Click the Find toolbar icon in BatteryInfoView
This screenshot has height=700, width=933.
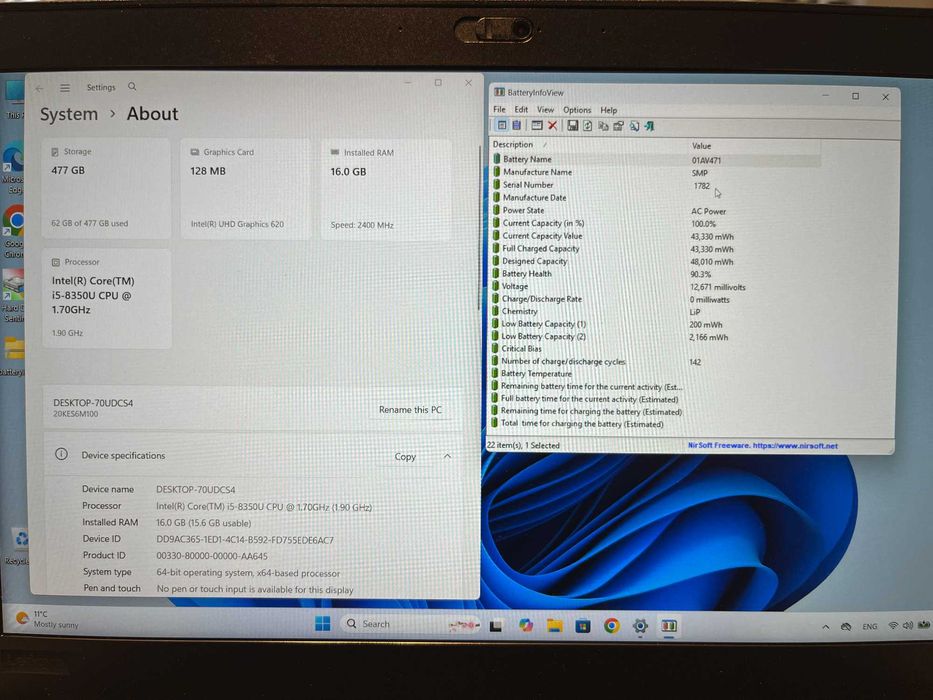[634, 126]
